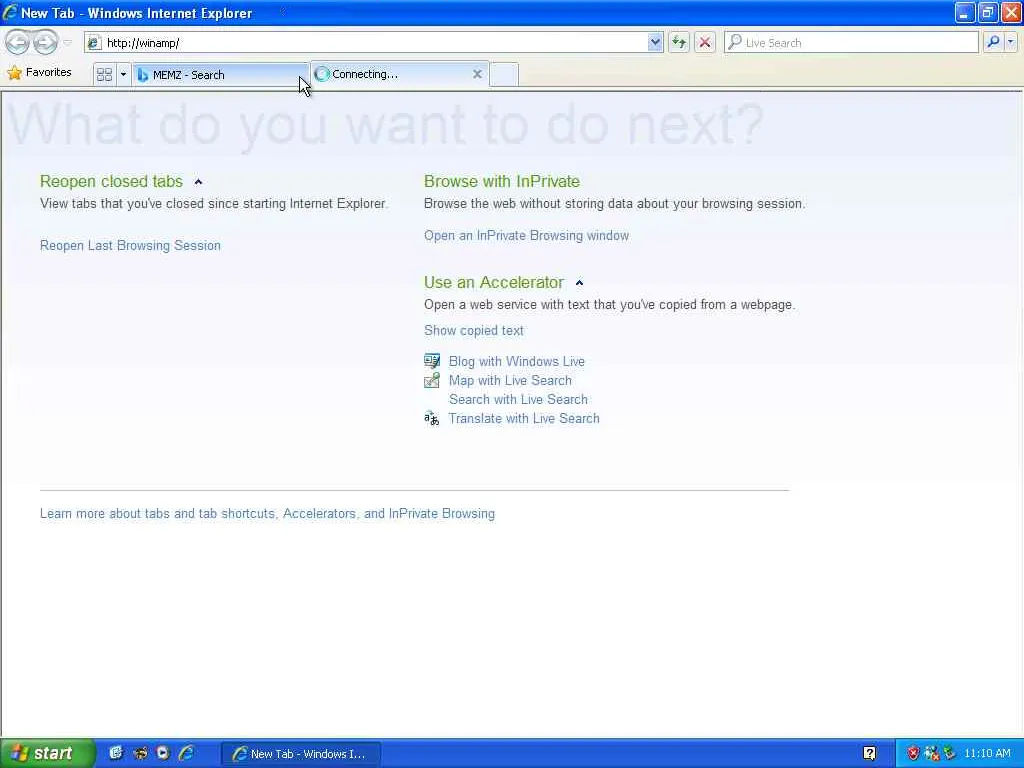Expand the address bar URL dropdown
The height and width of the screenshot is (768, 1024).
[655, 42]
